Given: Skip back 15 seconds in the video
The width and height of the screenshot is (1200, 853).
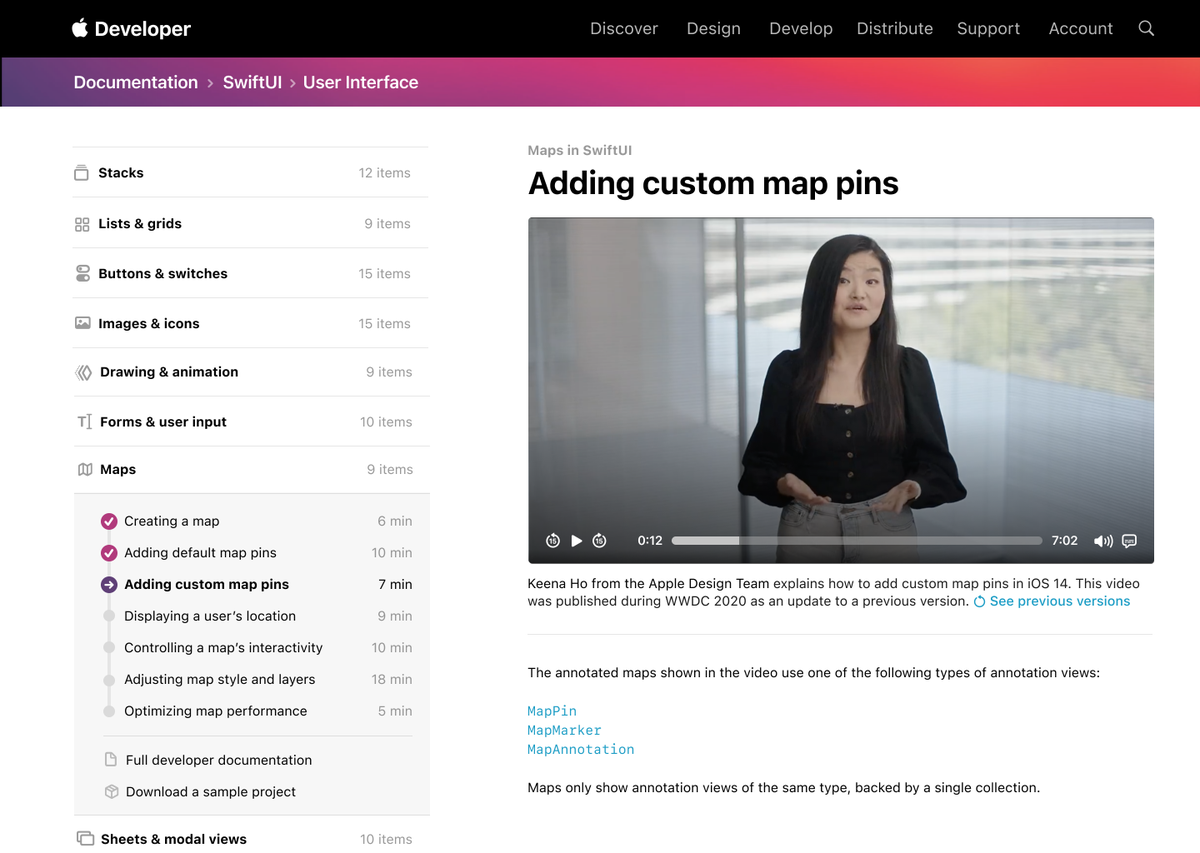Looking at the screenshot, I should pyautogui.click(x=552, y=540).
